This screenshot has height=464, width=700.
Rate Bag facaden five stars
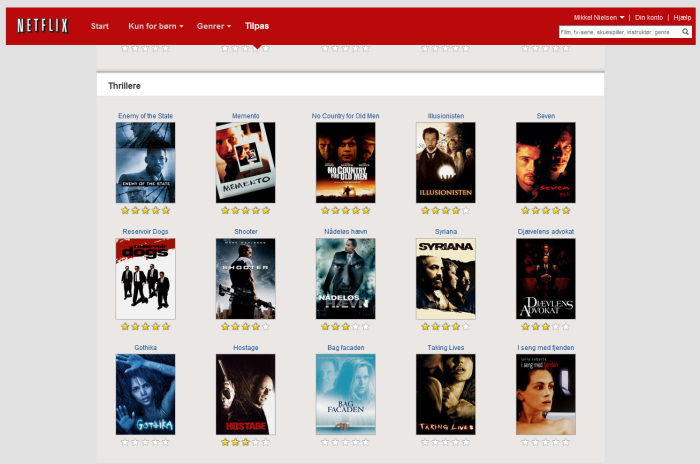(366, 442)
